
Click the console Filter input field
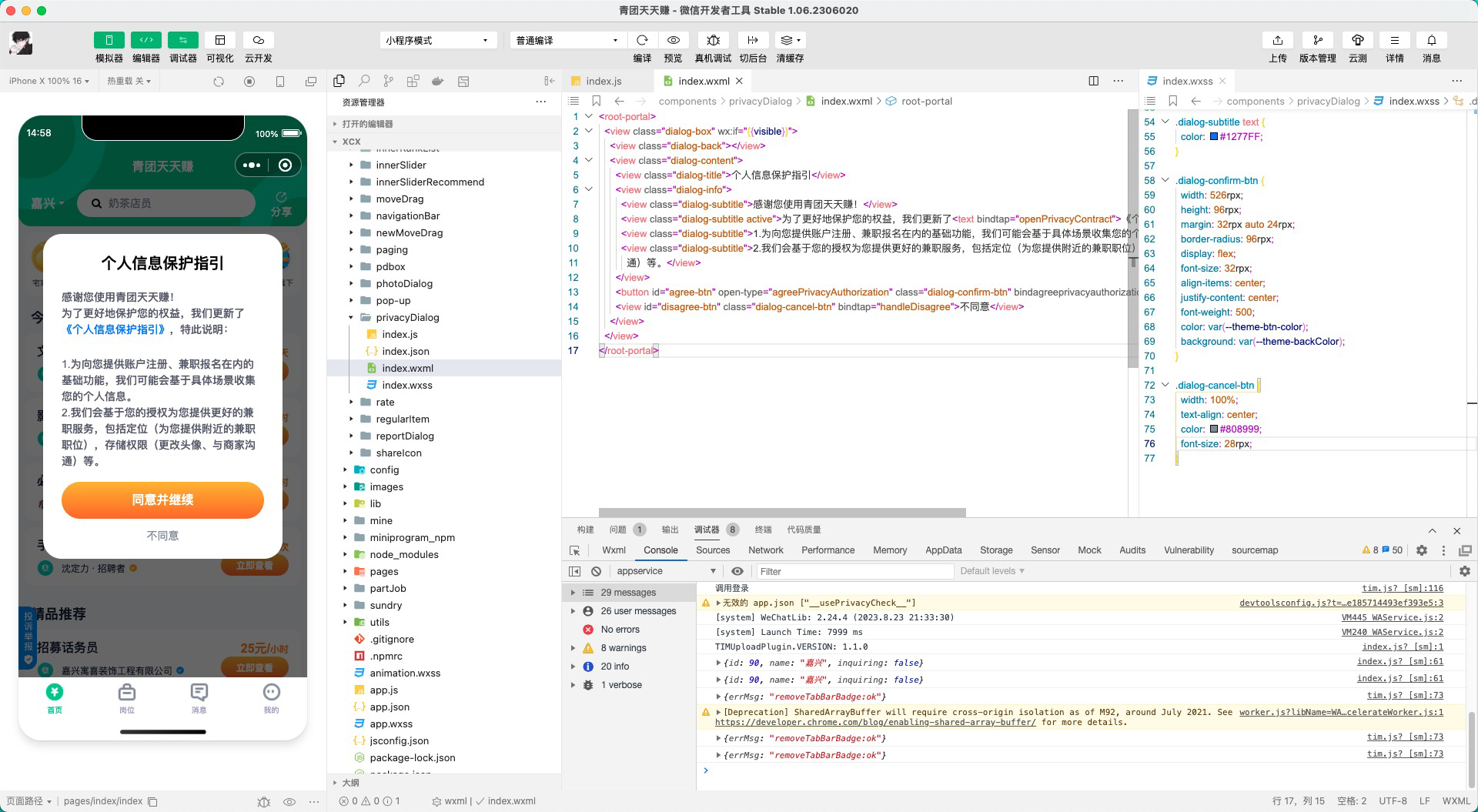coord(854,571)
